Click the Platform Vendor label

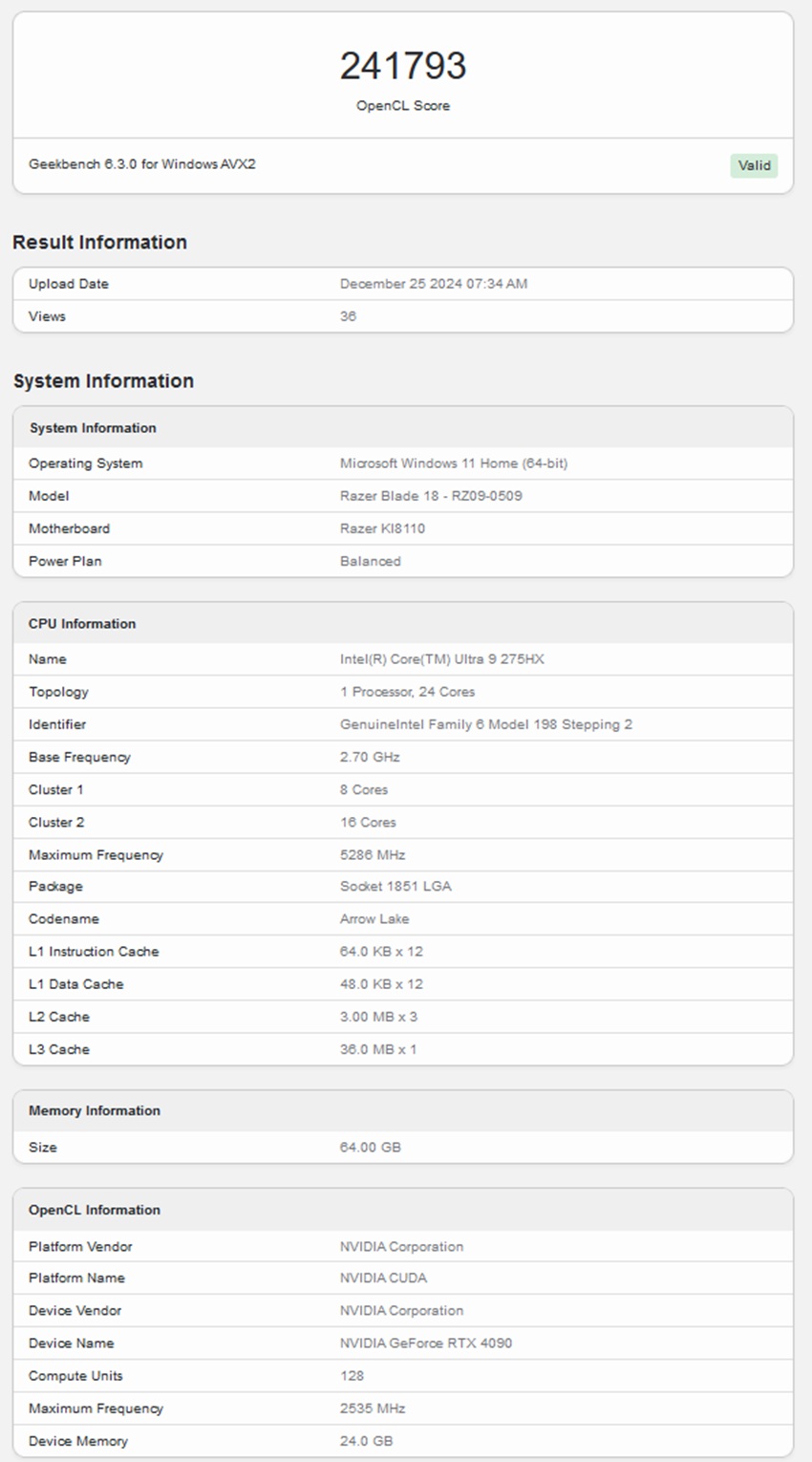pos(80,1246)
